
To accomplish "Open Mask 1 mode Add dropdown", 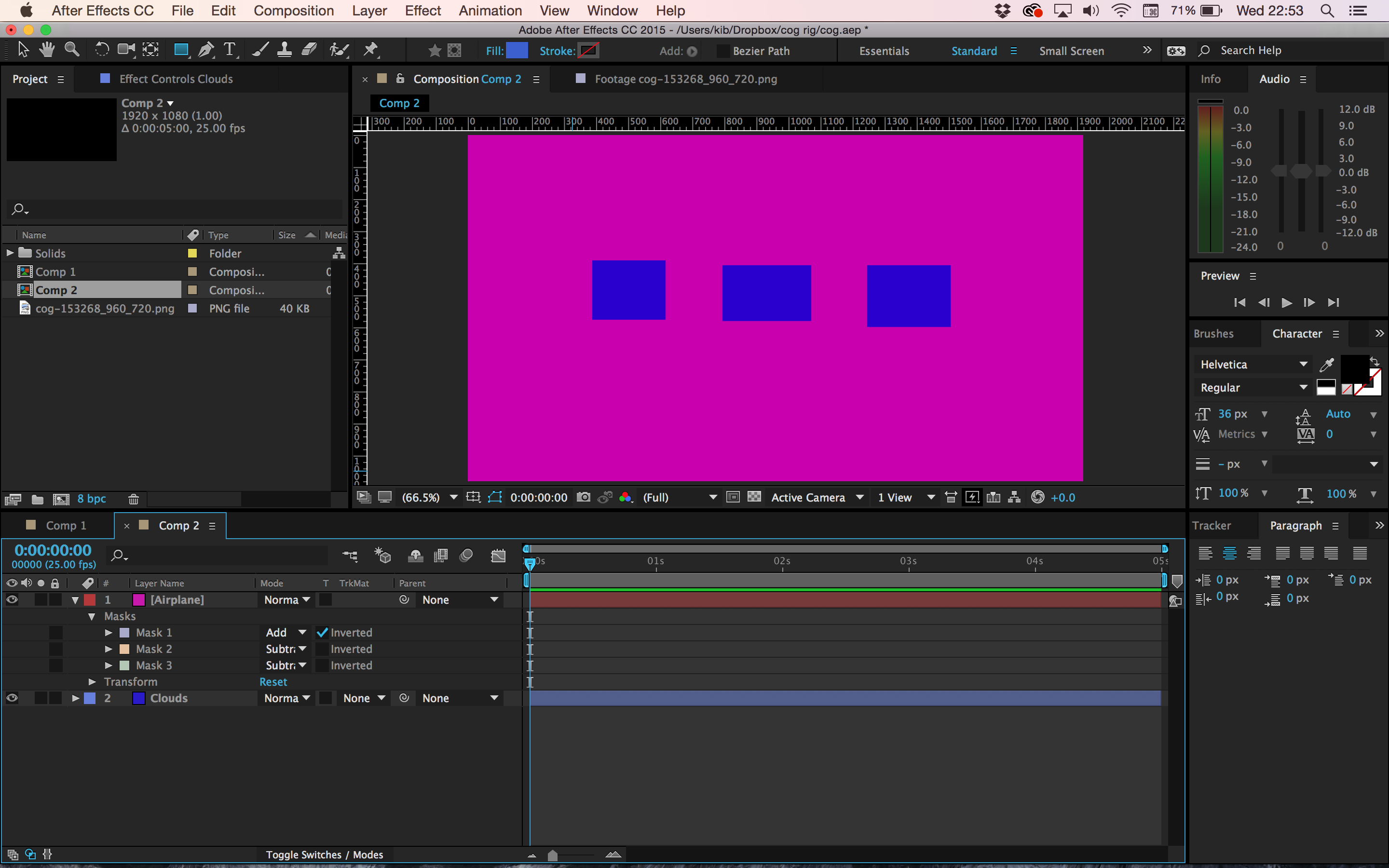I will point(285,633).
